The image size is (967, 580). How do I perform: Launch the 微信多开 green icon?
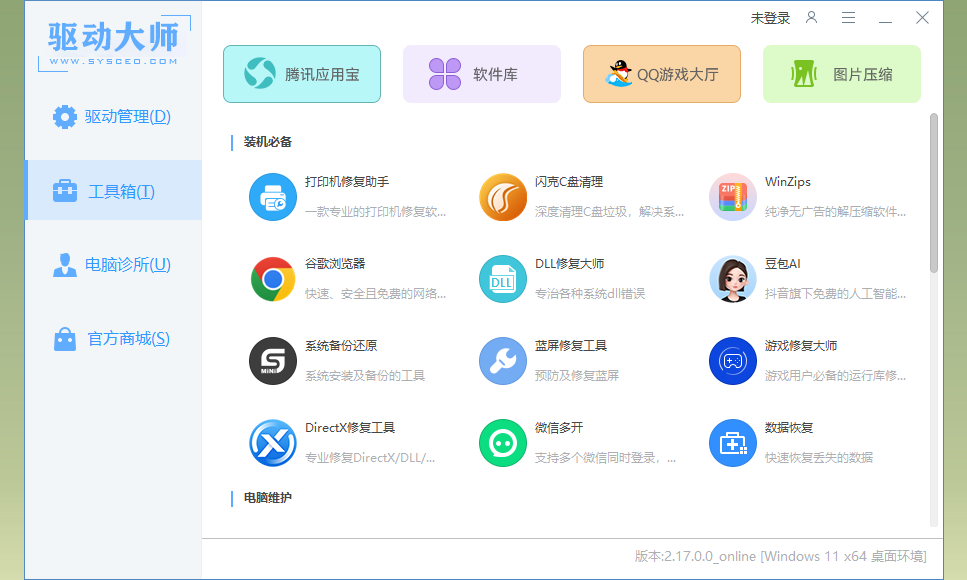point(502,443)
